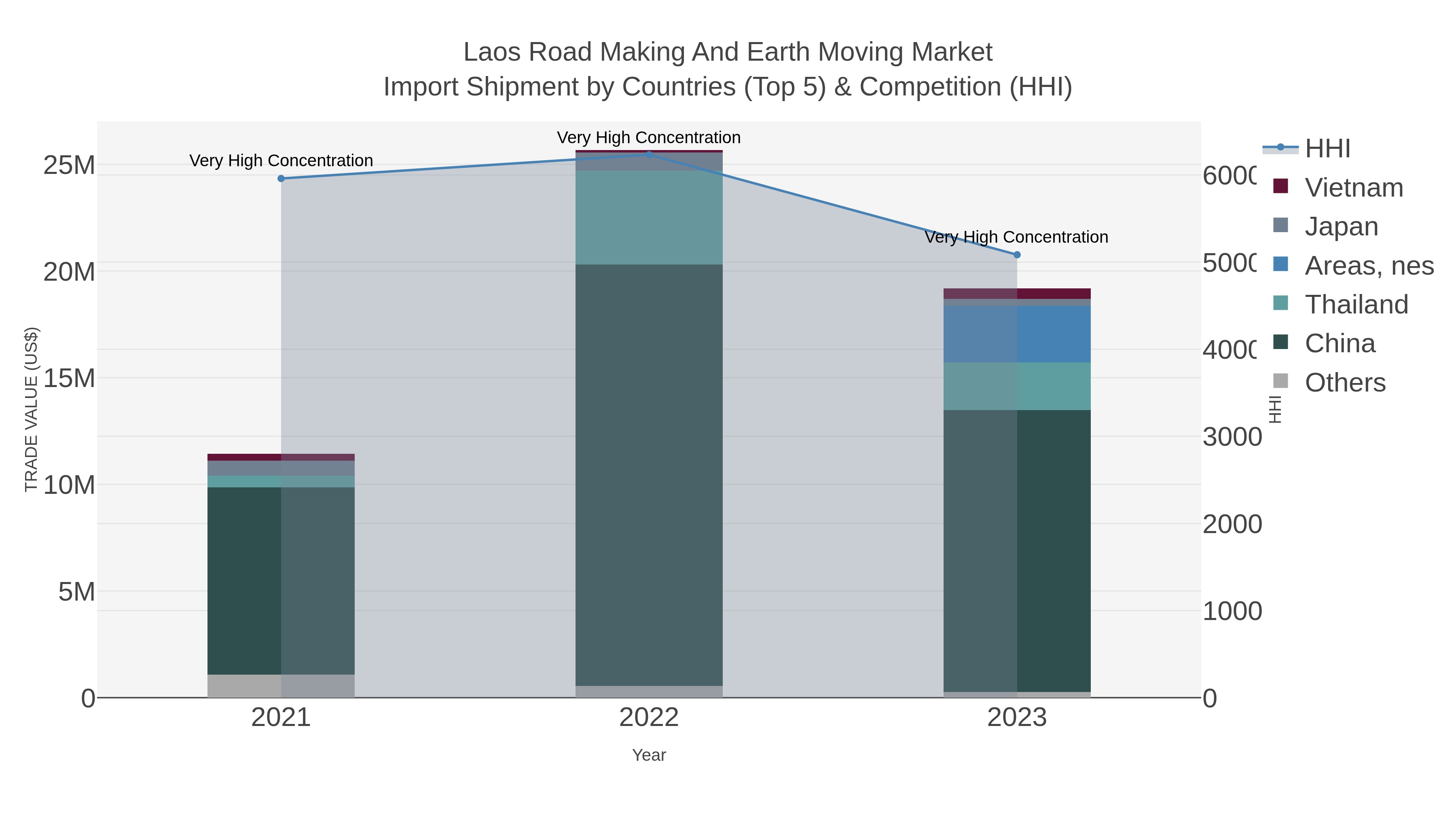Screen dimensions: 1456x819
Task: Click the subtitle Import Shipment by Countries
Action: 728,87
